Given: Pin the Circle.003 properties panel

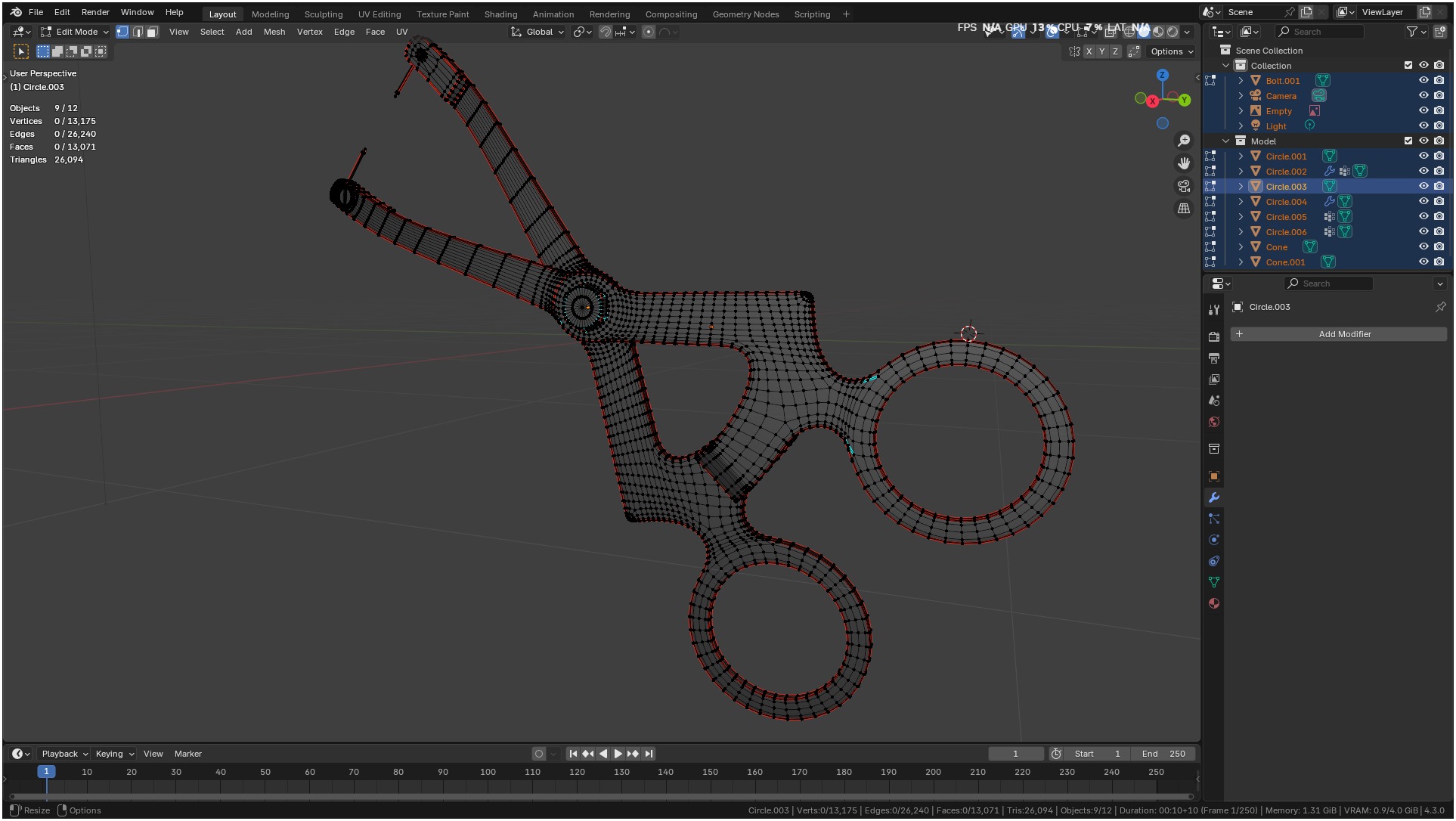Looking at the screenshot, I should tap(1440, 307).
